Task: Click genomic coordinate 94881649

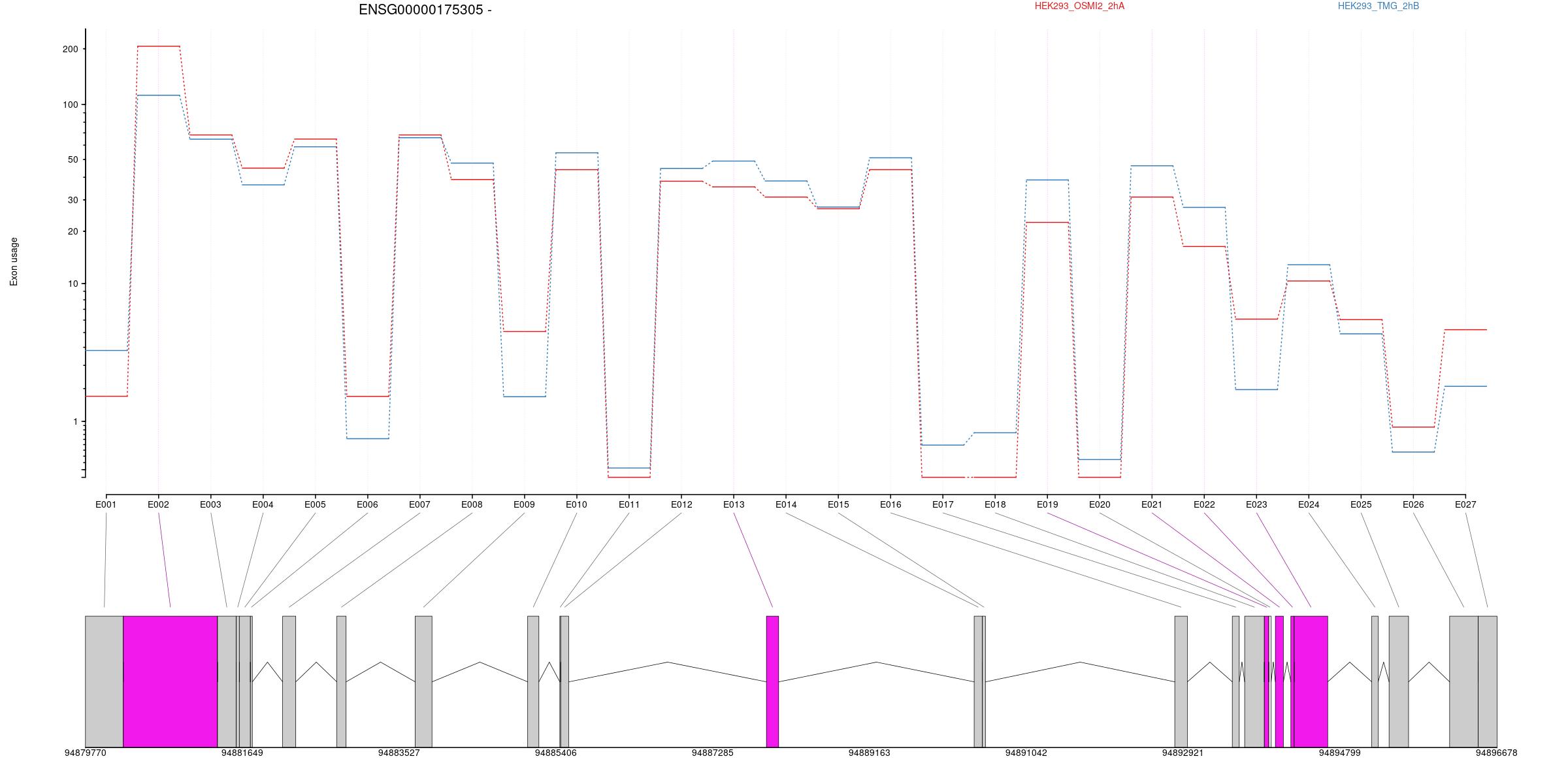Action: pos(242,753)
